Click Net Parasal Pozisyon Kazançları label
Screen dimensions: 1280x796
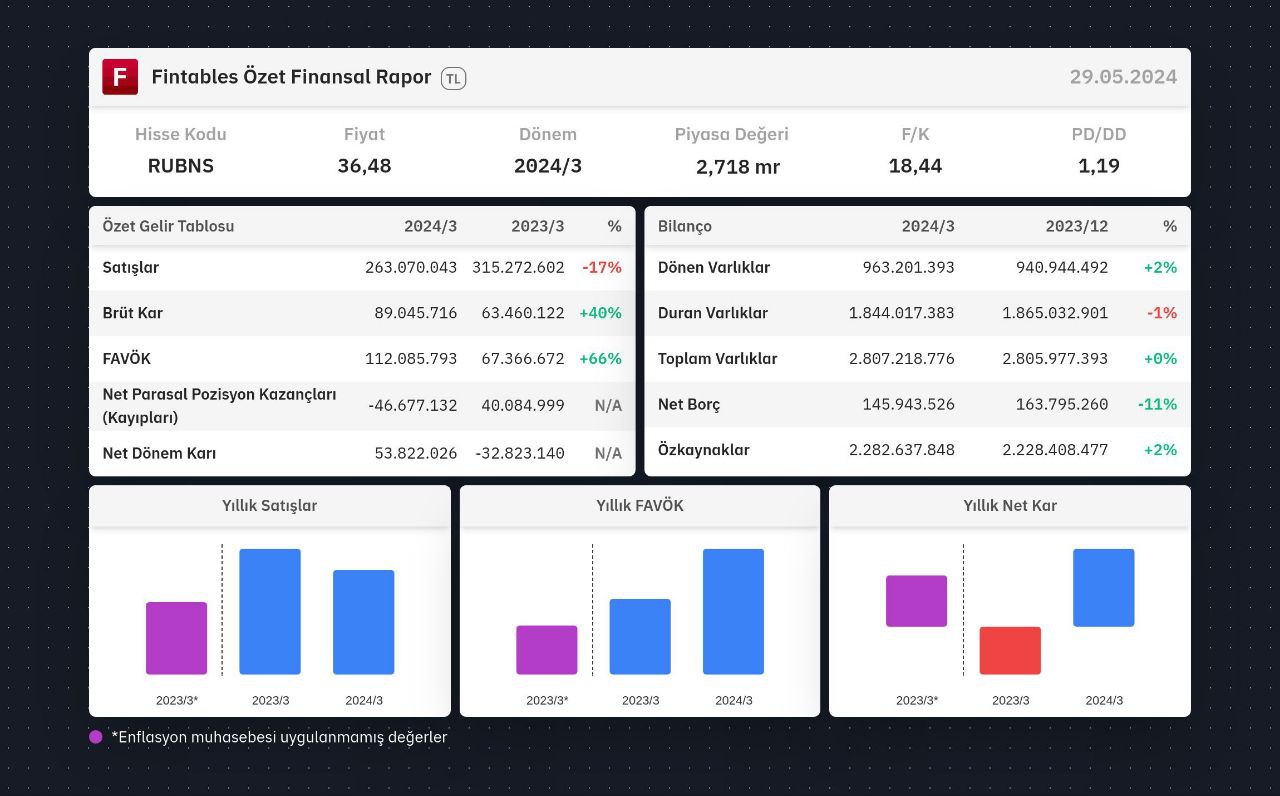point(219,406)
